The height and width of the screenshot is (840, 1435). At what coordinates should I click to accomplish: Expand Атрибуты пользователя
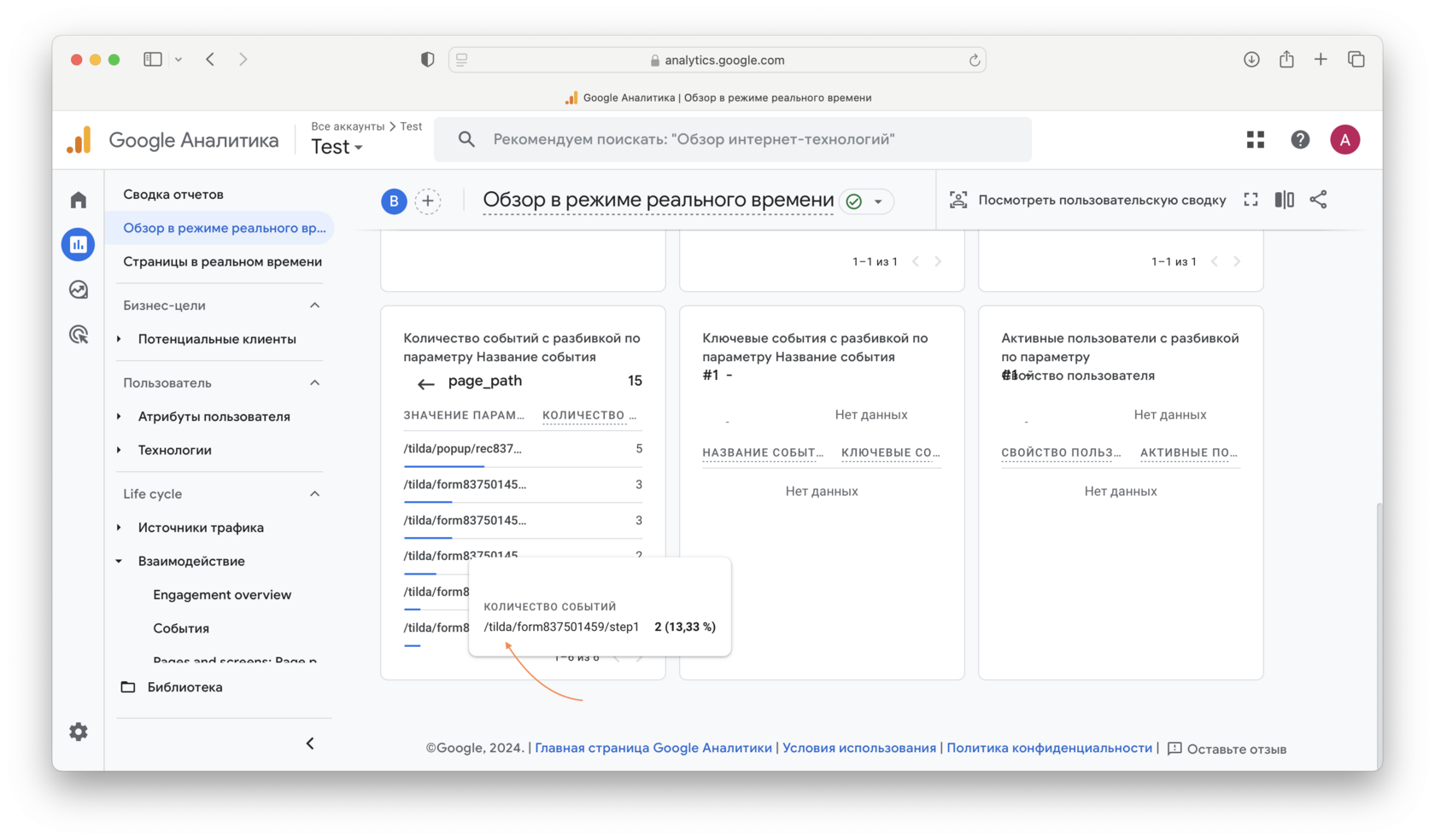119,417
